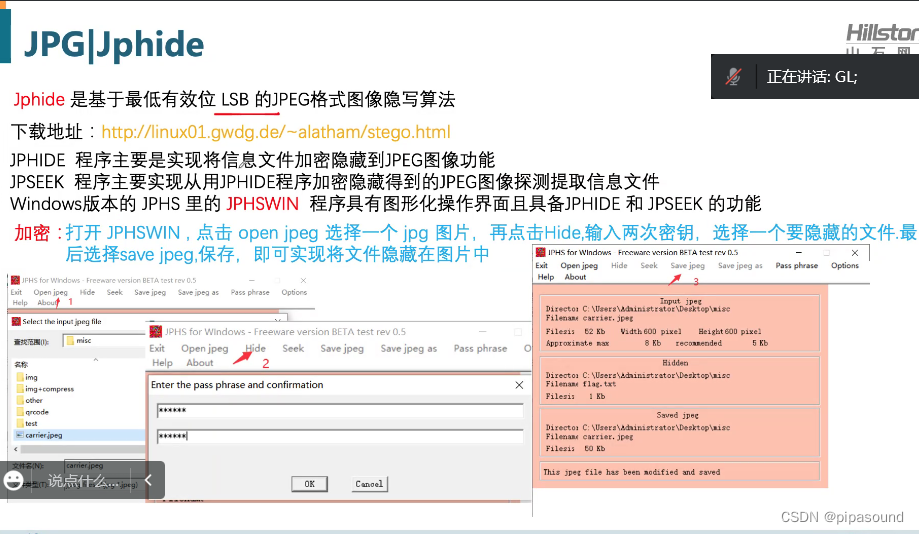Click Save jpeg as in the middle JPHS window

point(409,348)
